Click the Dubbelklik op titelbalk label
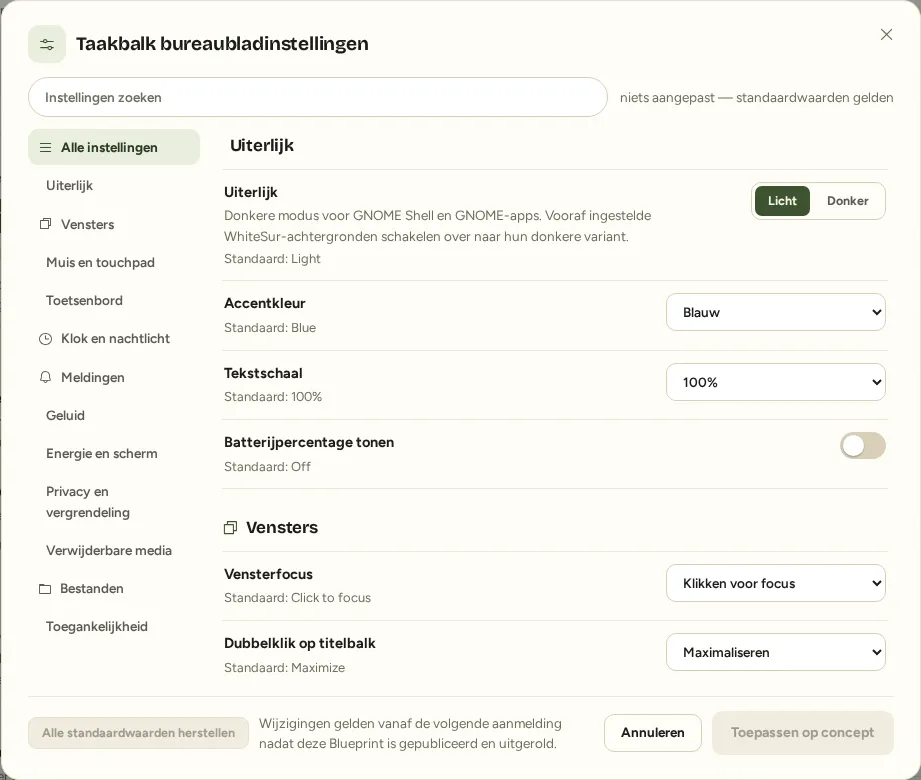This screenshot has width=921, height=780. pyautogui.click(x=300, y=643)
